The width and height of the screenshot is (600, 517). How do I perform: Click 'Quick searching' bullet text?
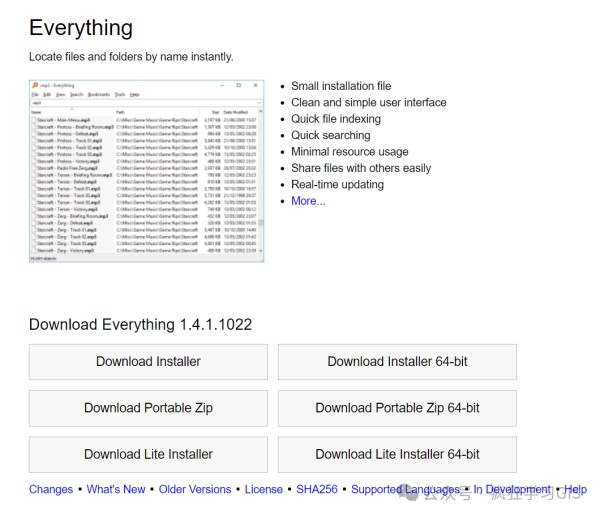pyautogui.click(x=331, y=135)
